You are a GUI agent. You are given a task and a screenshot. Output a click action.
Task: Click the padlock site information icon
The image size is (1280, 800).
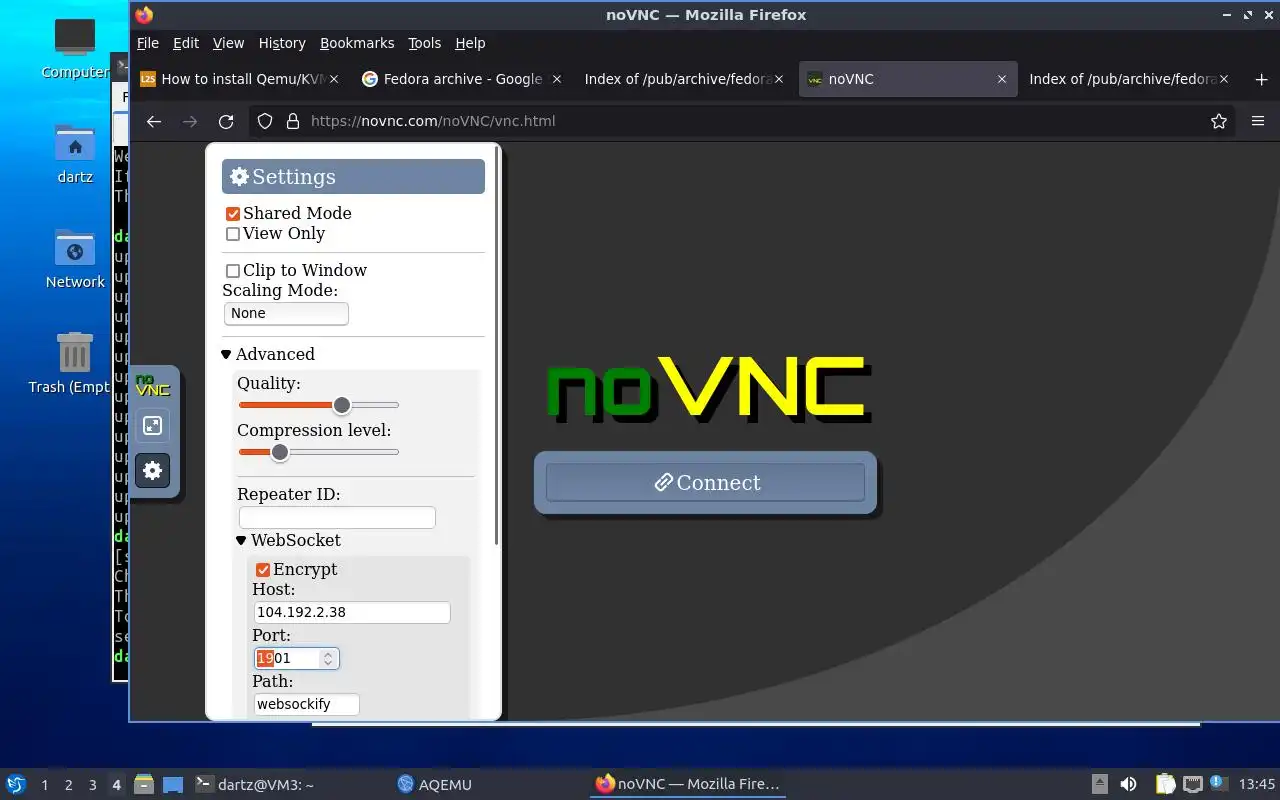point(292,121)
